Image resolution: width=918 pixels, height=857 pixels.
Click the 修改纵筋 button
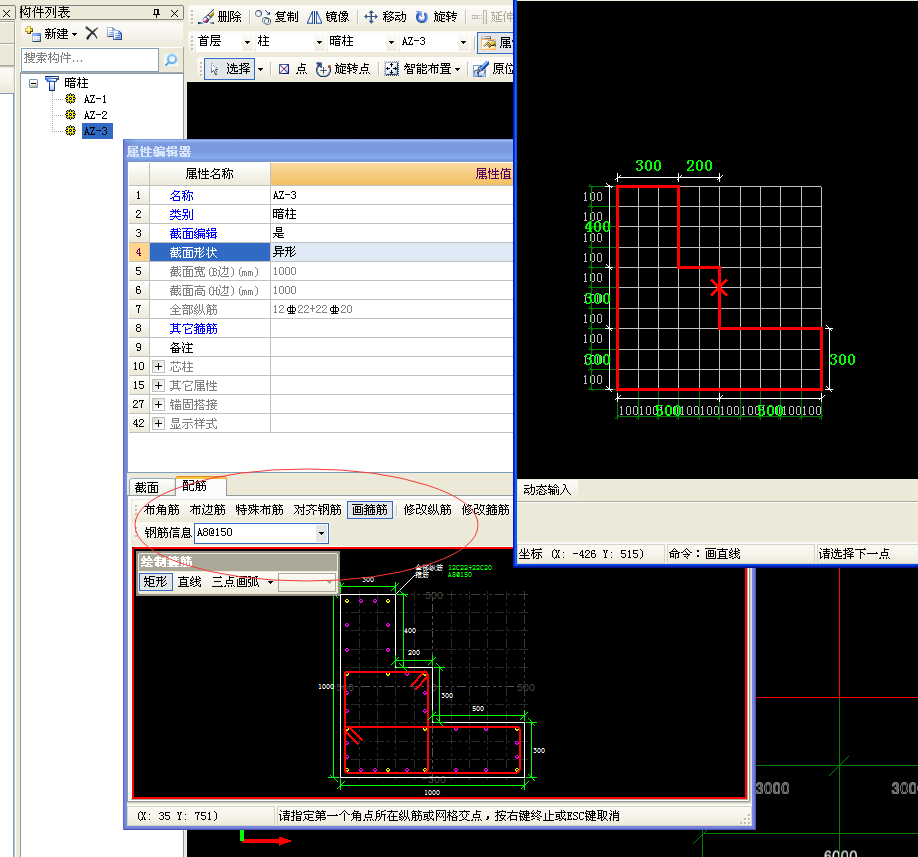pos(427,510)
